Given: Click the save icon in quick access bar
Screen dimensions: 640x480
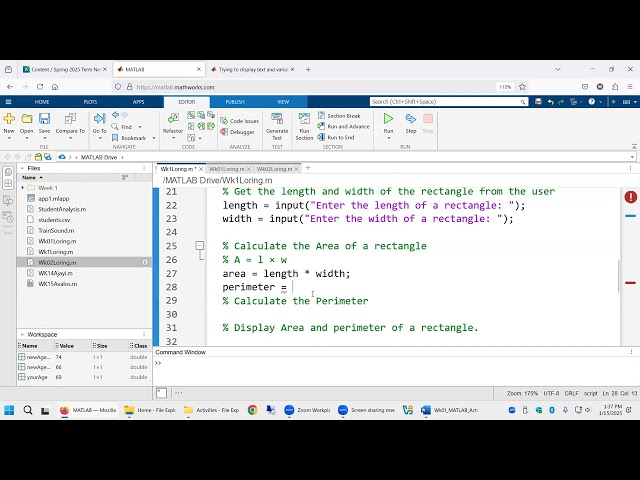Looking at the screenshot, I should 538,102.
